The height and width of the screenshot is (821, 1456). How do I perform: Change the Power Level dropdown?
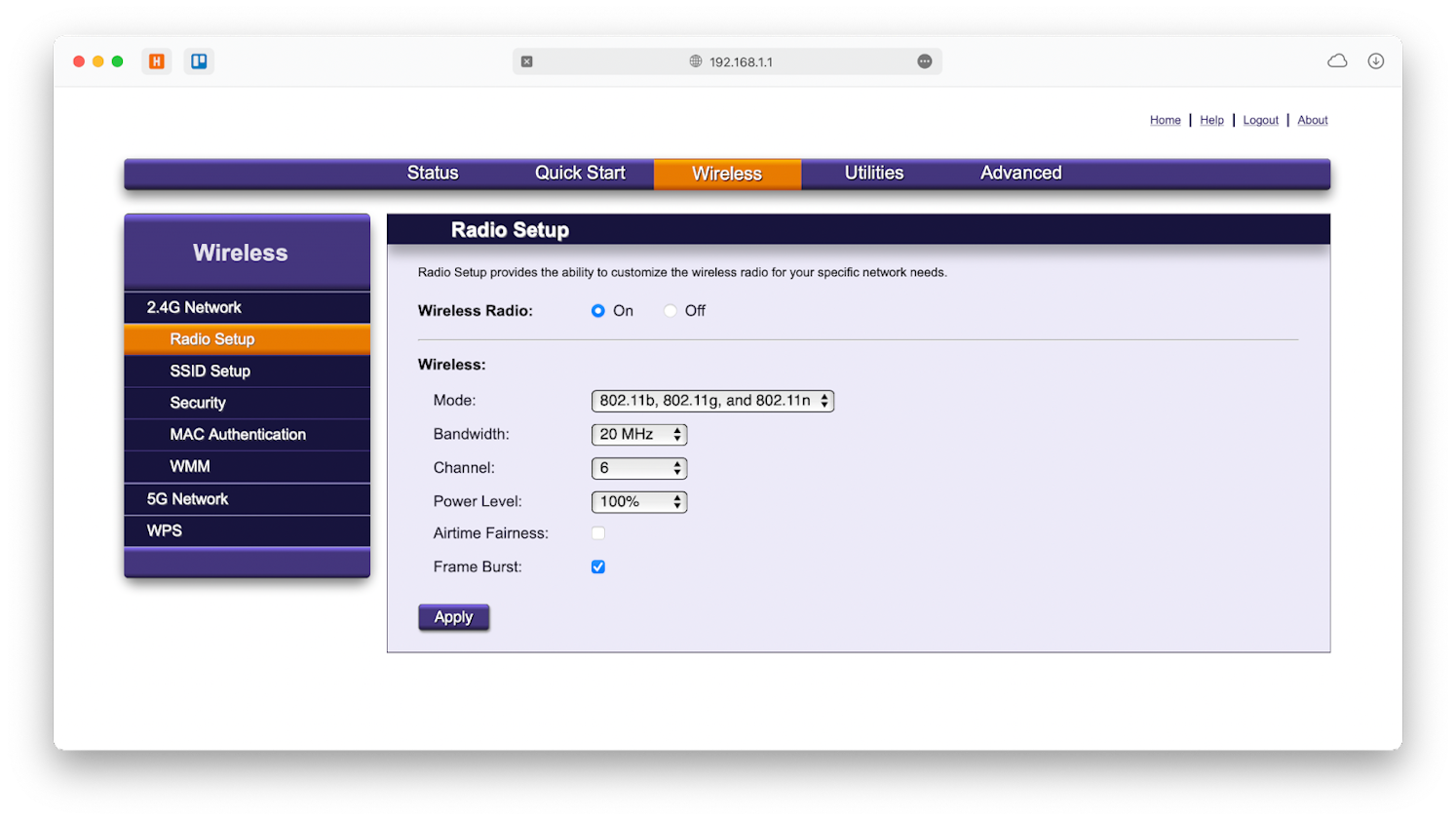click(638, 501)
